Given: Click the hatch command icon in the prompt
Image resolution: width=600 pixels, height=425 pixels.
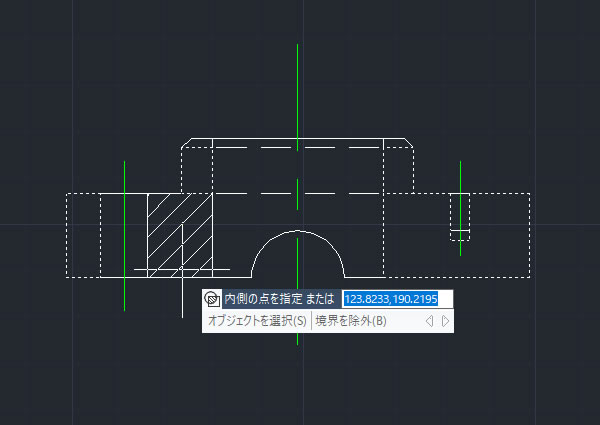Looking at the screenshot, I should [212, 299].
